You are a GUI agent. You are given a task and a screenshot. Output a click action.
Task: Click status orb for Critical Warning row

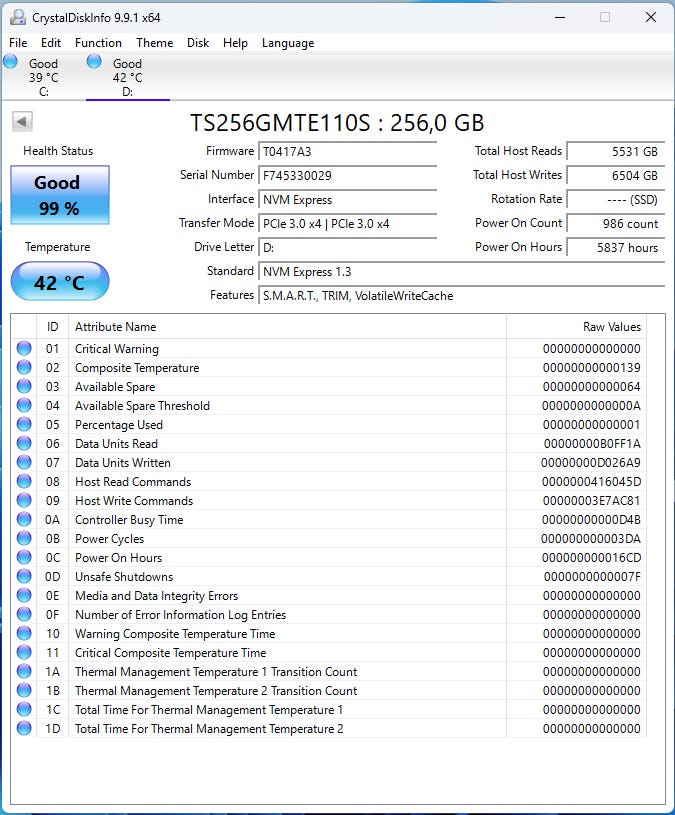click(24, 348)
